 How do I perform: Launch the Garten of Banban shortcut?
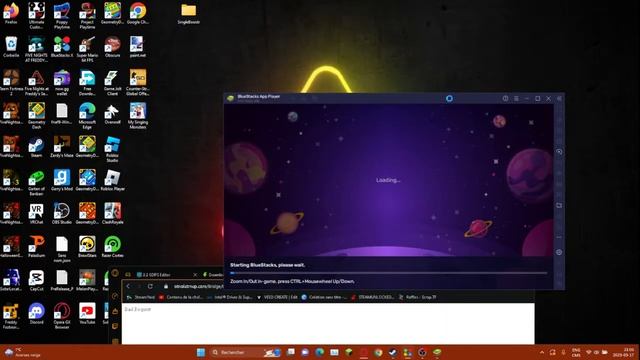point(36,183)
